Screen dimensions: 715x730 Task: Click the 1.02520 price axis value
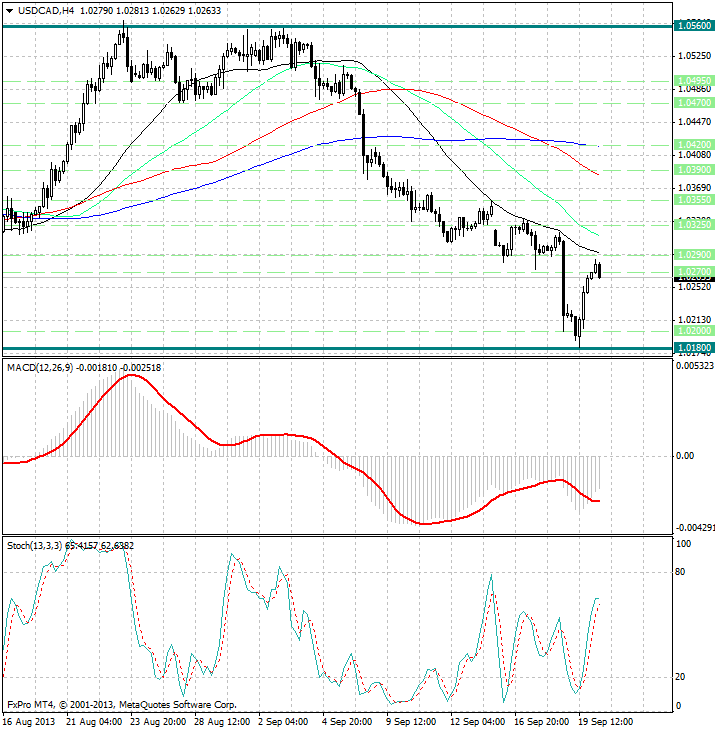(695, 287)
